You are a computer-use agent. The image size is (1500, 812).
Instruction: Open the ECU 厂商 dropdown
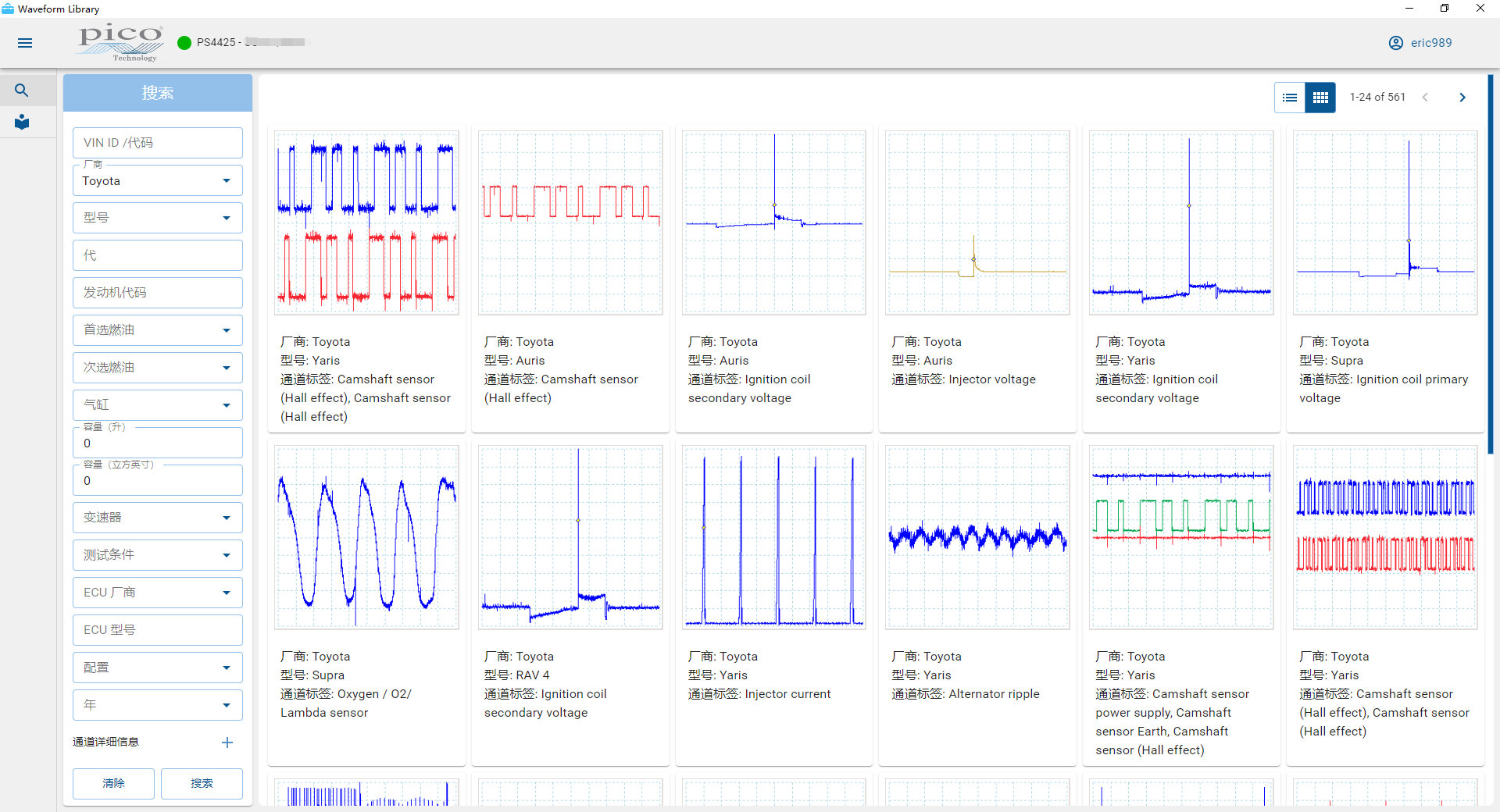pos(157,593)
